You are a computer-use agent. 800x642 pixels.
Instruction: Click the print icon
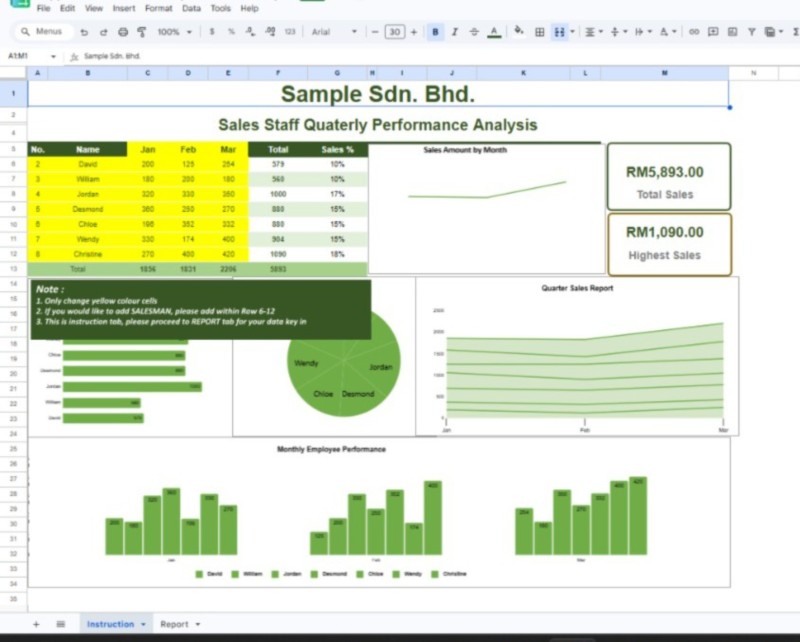pyautogui.click(x=123, y=32)
